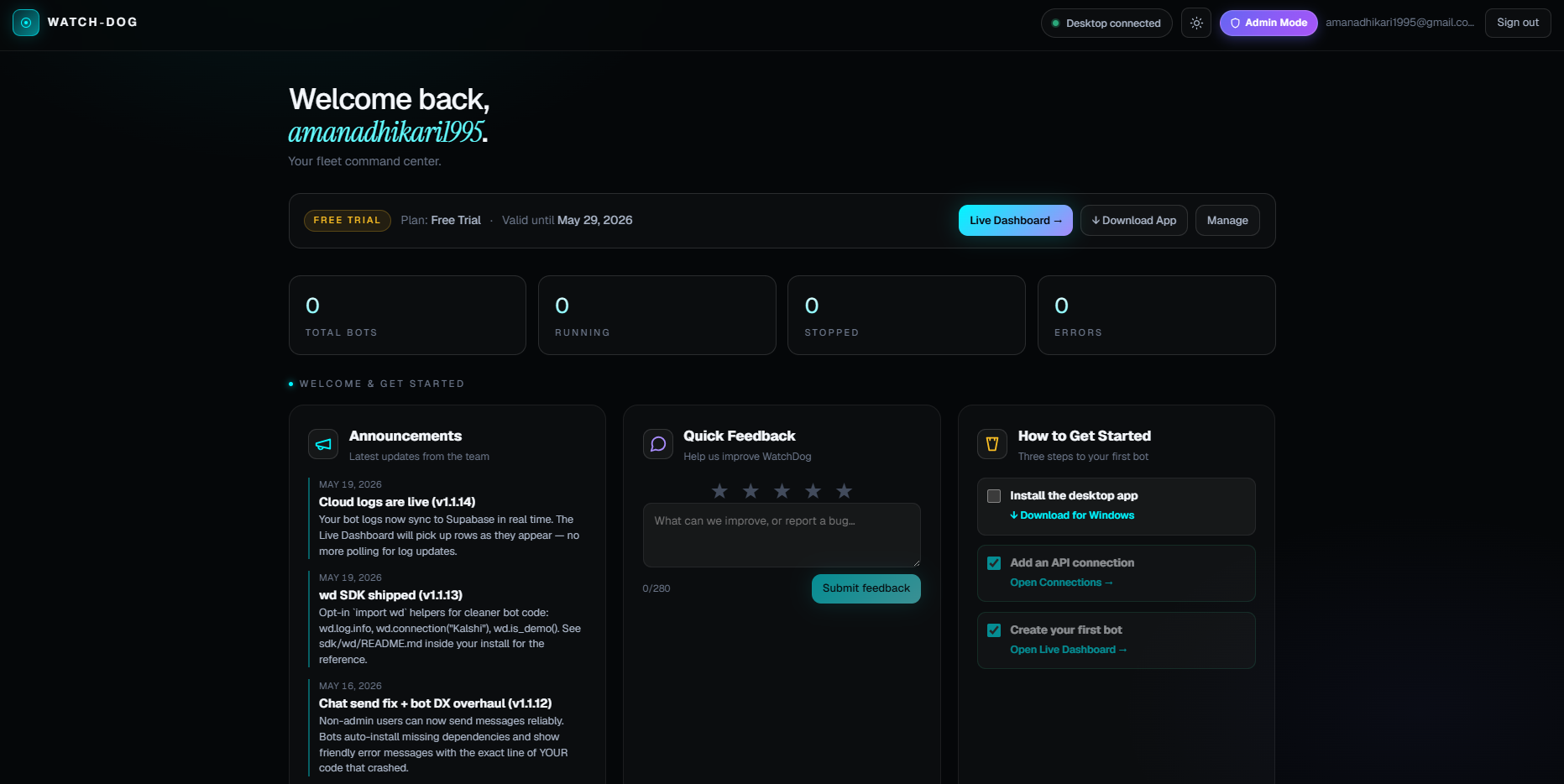1564x784 pixels.
Task: Select the Running stat card
Action: click(657, 316)
